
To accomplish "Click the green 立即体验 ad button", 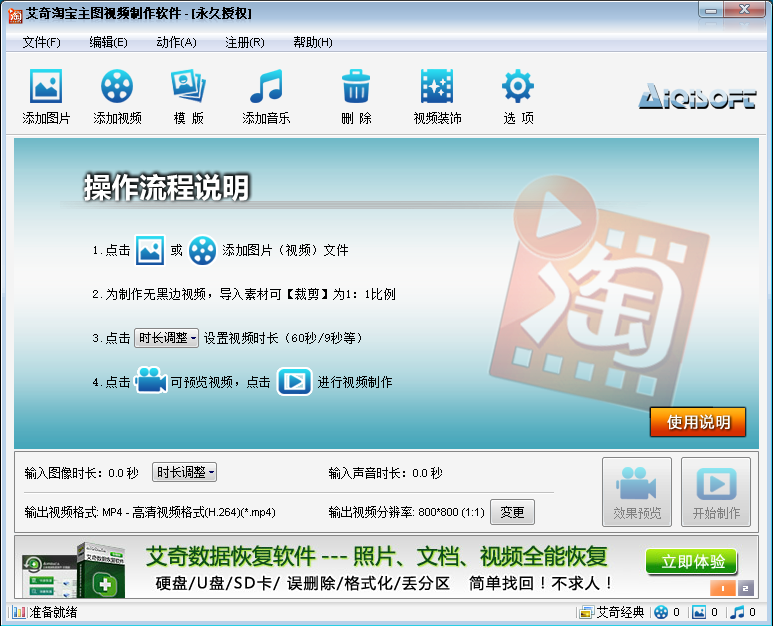I will pos(692,561).
